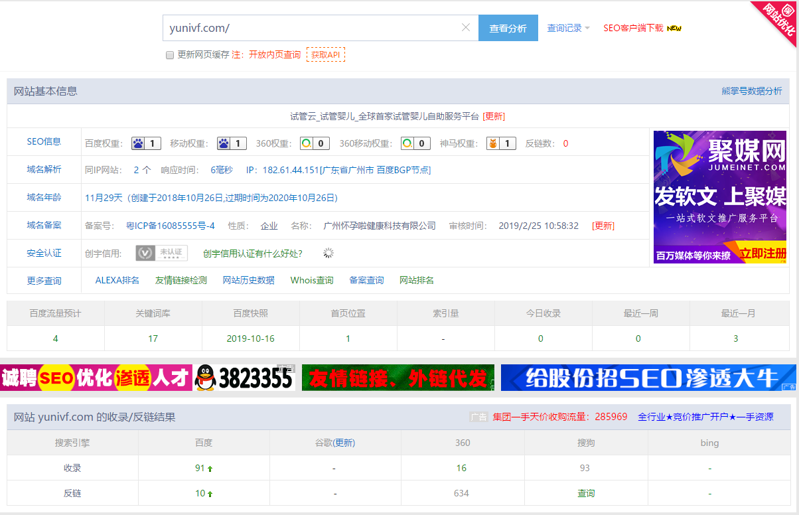Open the 友情链接检测 link
Screen dimensions: 799x515
pyautogui.click(x=181, y=280)
